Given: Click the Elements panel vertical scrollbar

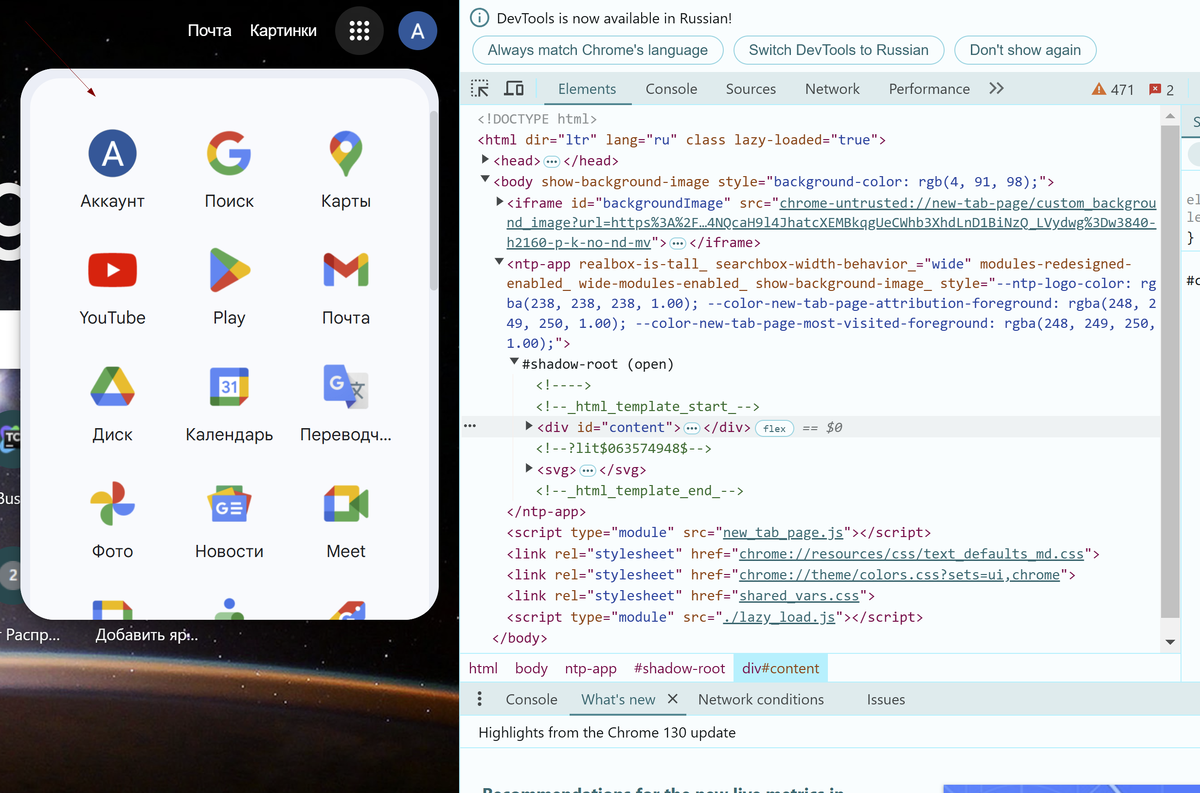Looking at the screenshot, I should [x=1170, y=370].
